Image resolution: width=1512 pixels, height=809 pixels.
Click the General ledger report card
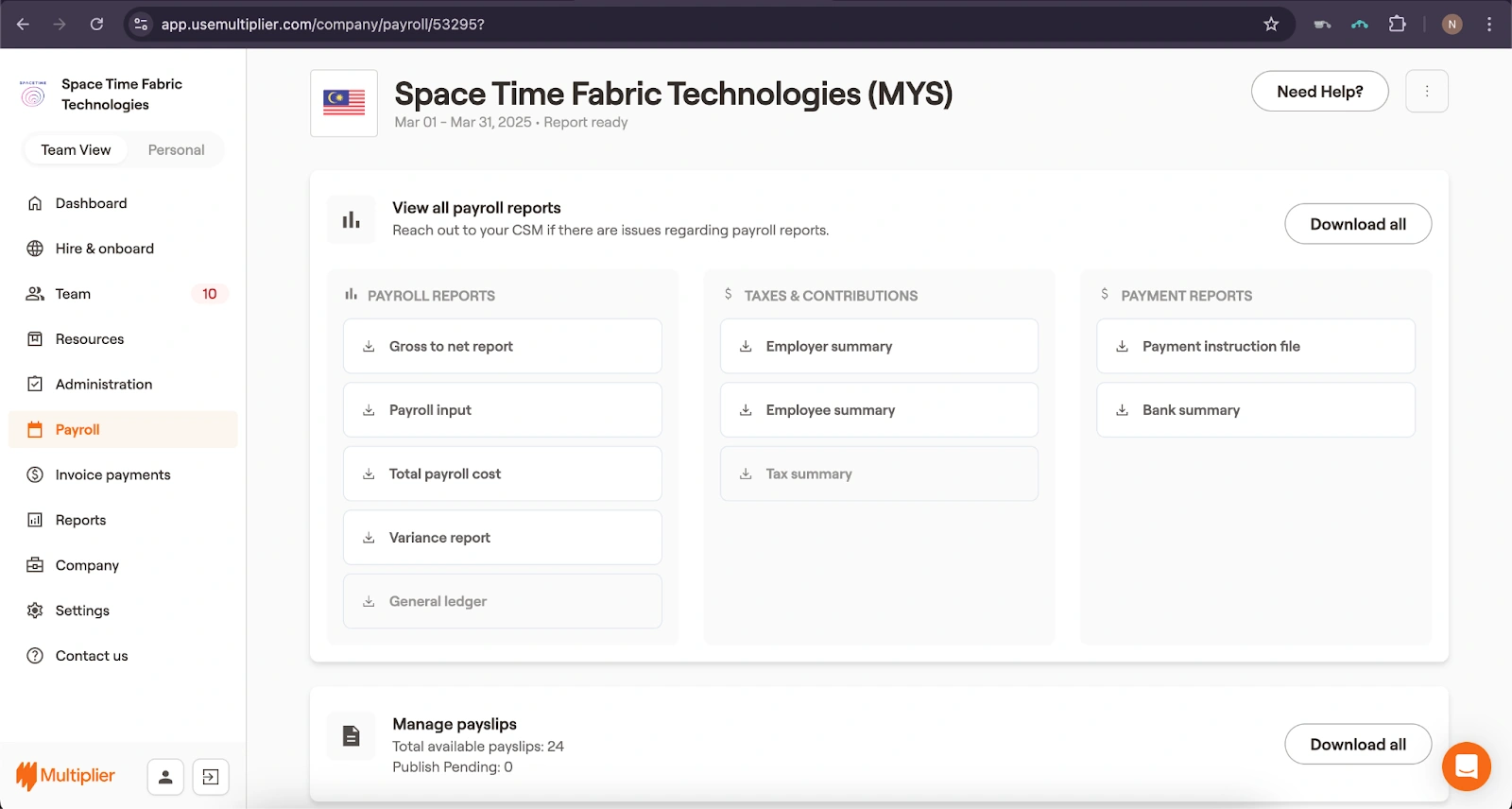503,601
